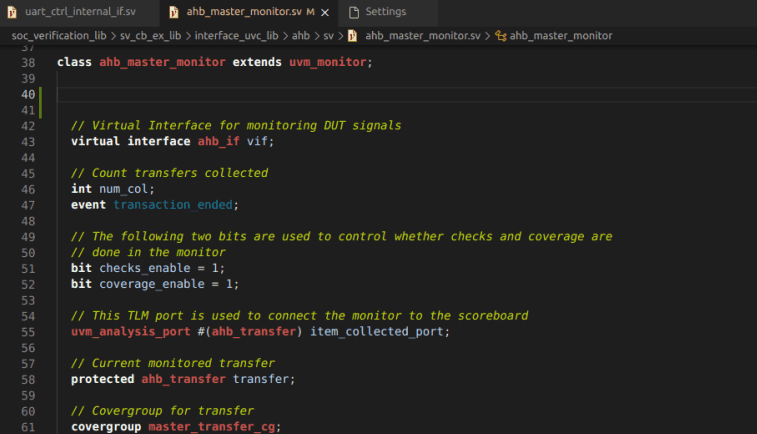Click the master_transfer_cg covergroup name
The width and height of the screenshot is (757, 434).
tap(213, 427)
